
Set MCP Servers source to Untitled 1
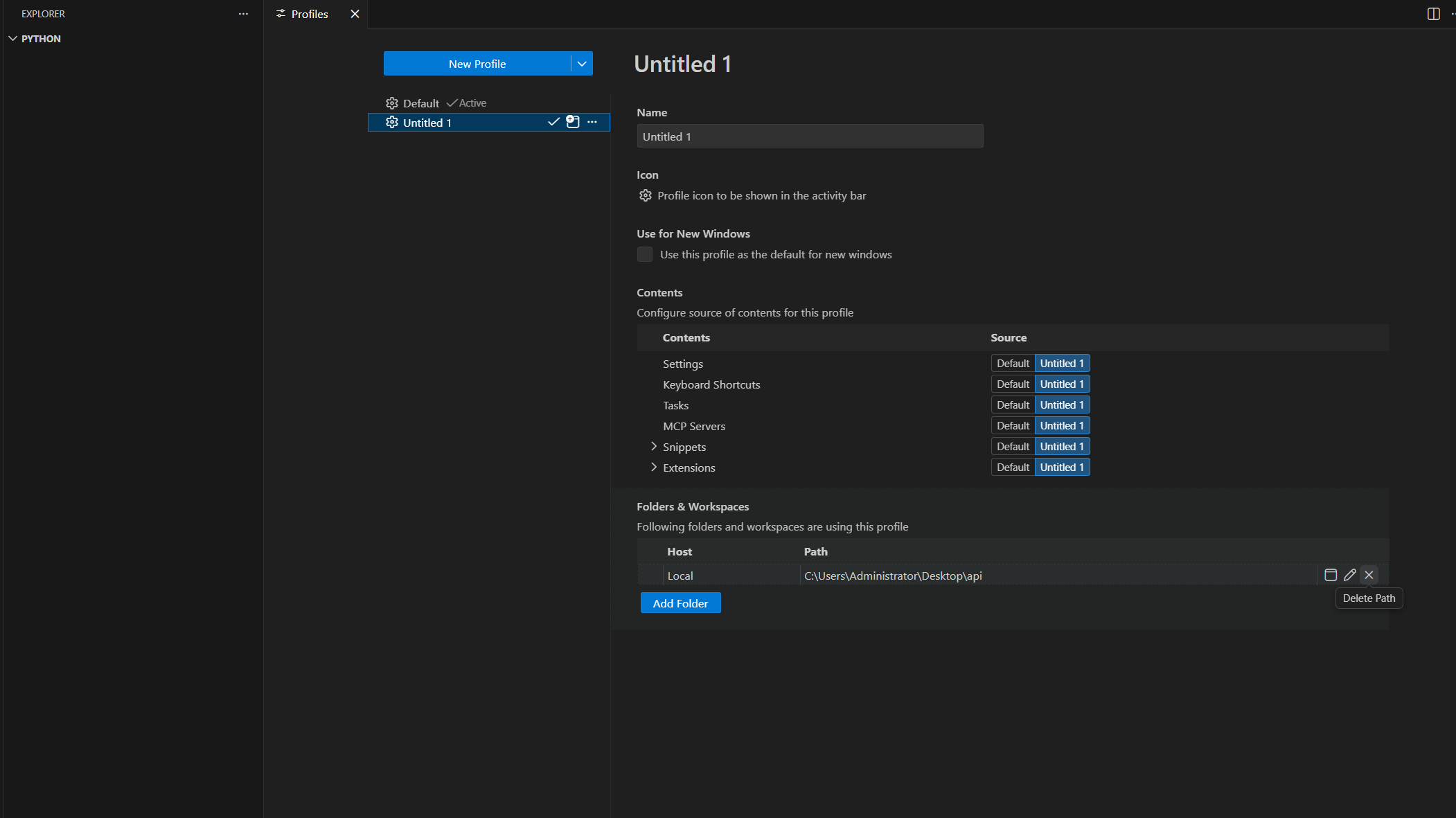tap(1062, 426)
